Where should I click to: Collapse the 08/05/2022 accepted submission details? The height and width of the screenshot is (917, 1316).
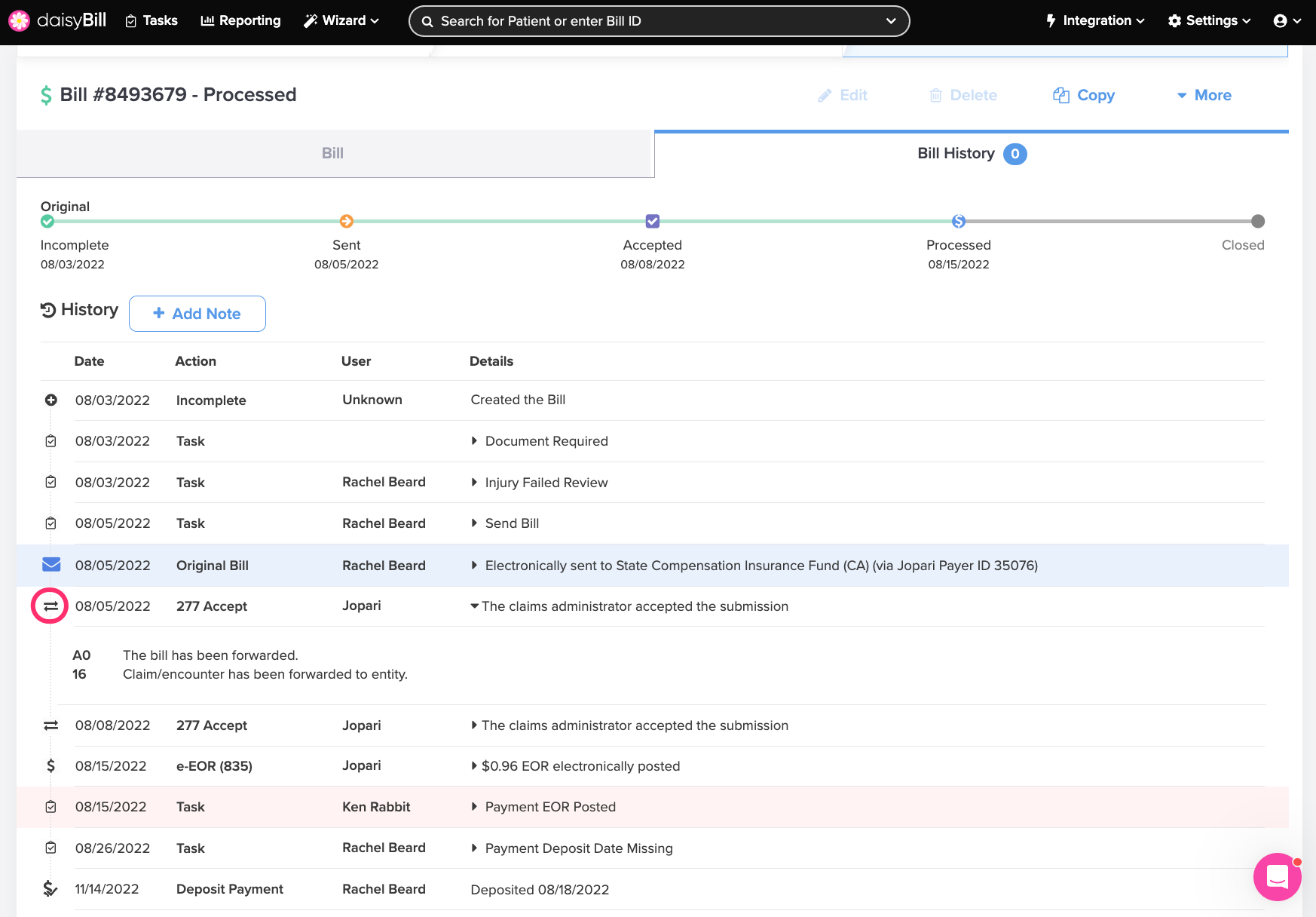tap(474, 606)
